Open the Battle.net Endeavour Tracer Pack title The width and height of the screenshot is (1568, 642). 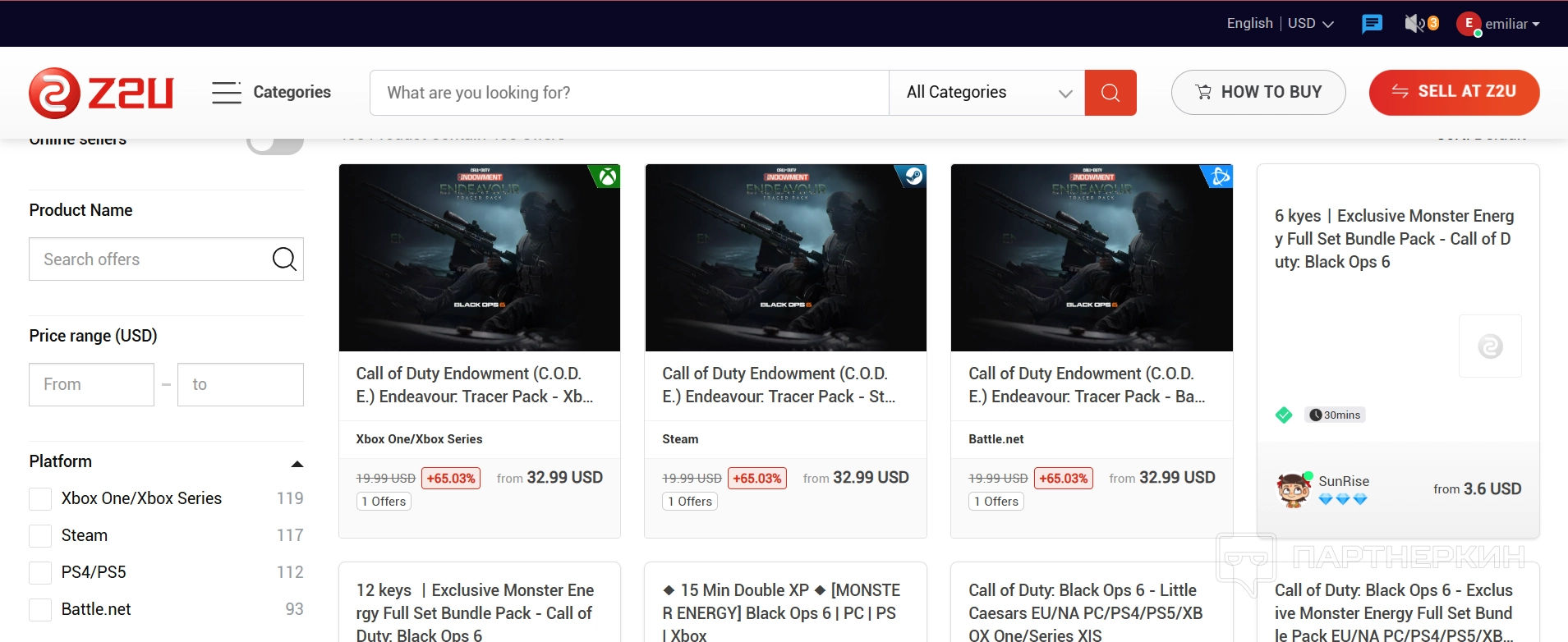point(1087,385)
